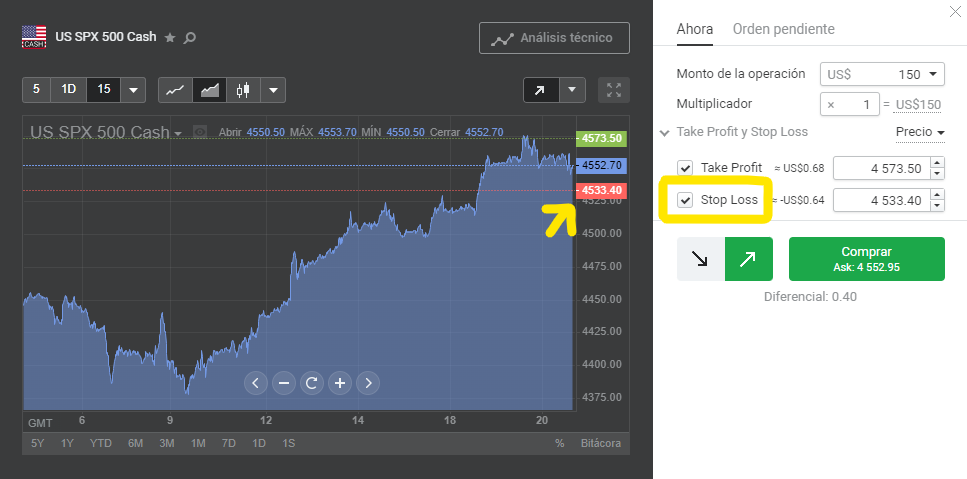Select the 1S range
The image size is (967, 479).
[x=289, y=443]
